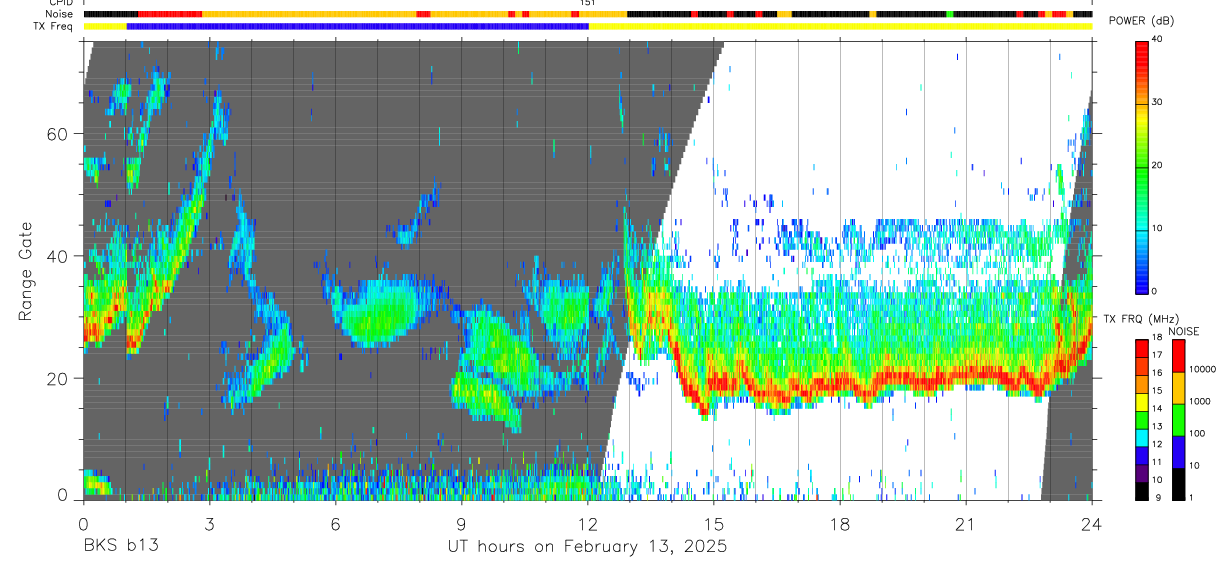
Task: Click the Range Gate y-axis title
Action: [x=25, y=272]
